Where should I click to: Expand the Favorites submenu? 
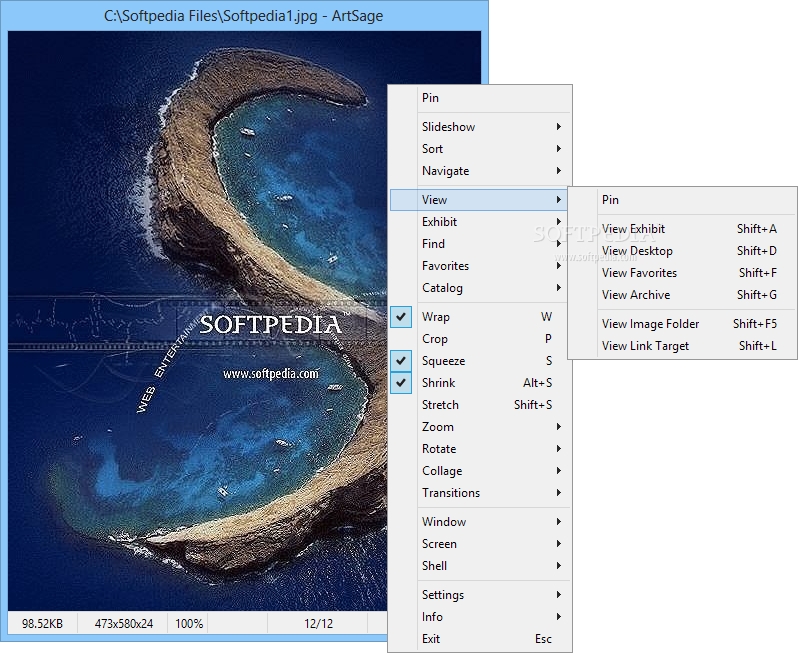480,266
